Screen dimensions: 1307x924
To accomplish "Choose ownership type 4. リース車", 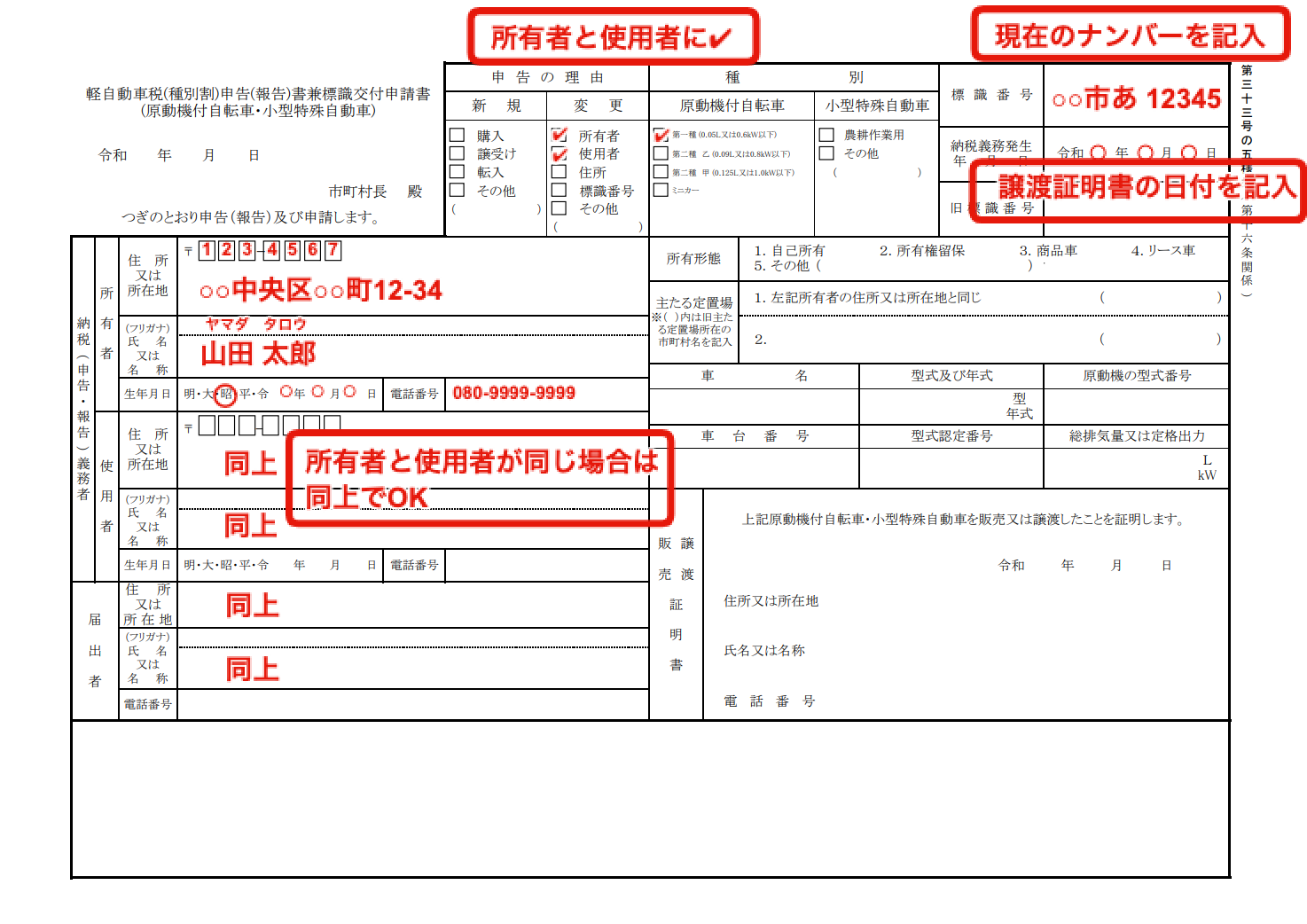I will 1163,251.
